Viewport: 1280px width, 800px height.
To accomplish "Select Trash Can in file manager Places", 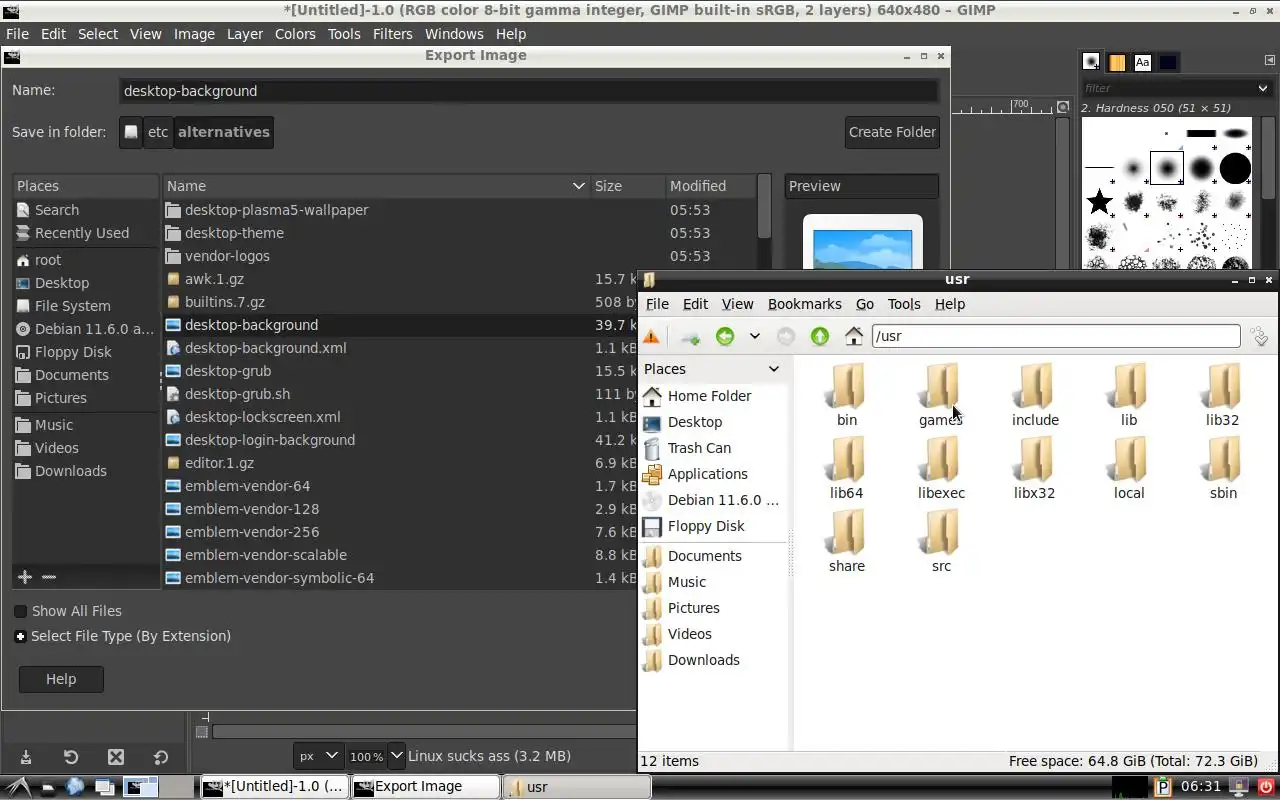I will (x=699, y=448).
